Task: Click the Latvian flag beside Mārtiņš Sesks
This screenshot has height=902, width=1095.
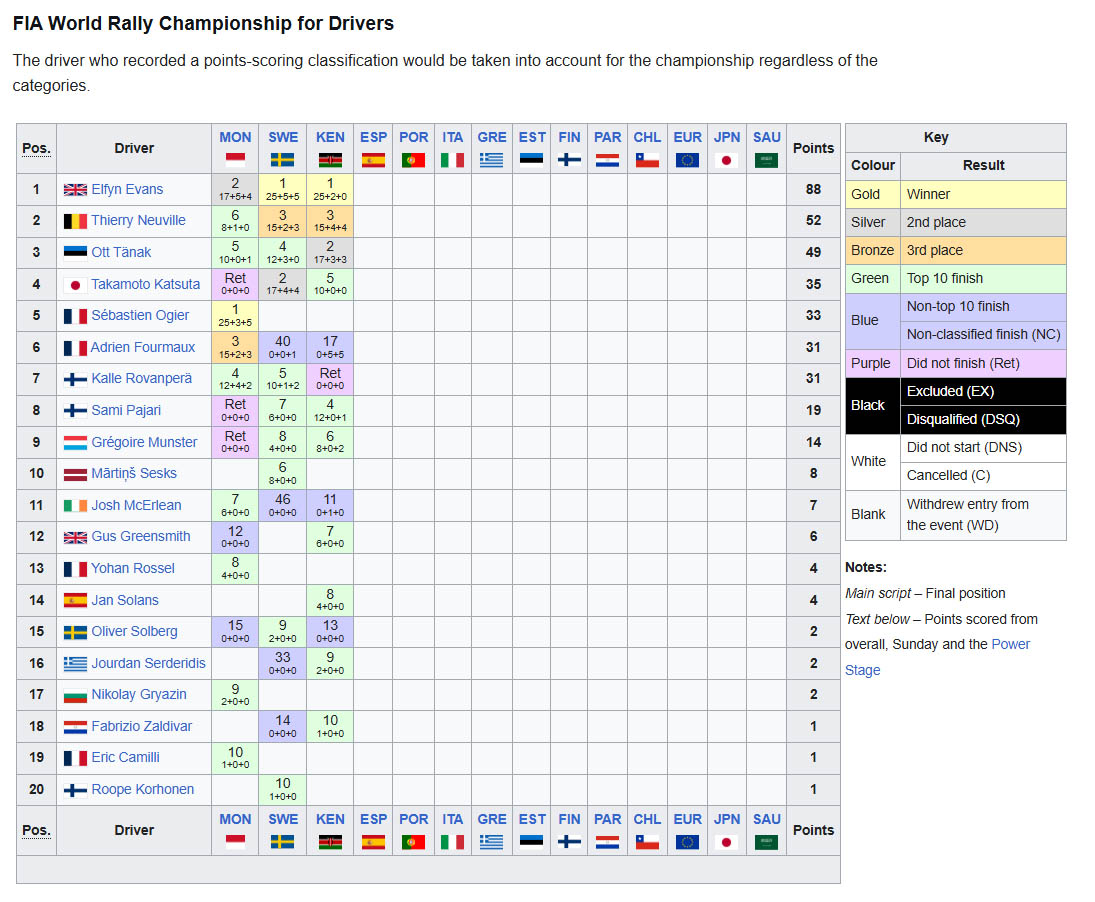Action: click(x=75, y=473)
